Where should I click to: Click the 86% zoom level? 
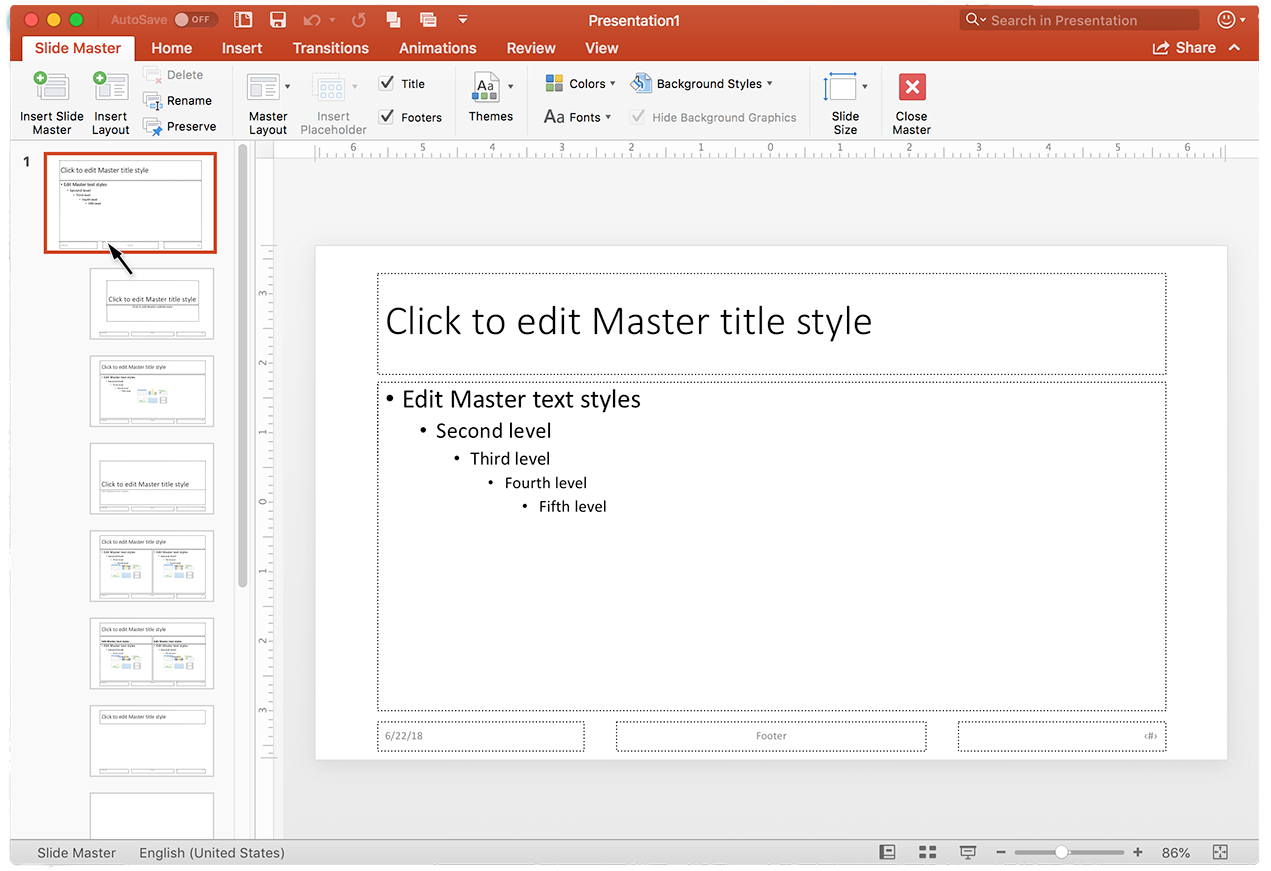pyautogui.click(x=1176, y=853)
